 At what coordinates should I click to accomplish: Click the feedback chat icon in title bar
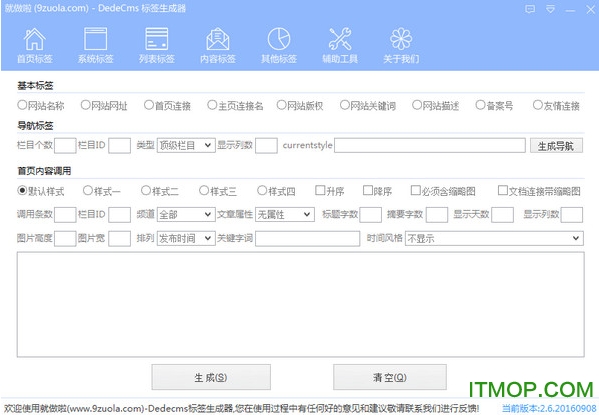click(x=530, y=9)
